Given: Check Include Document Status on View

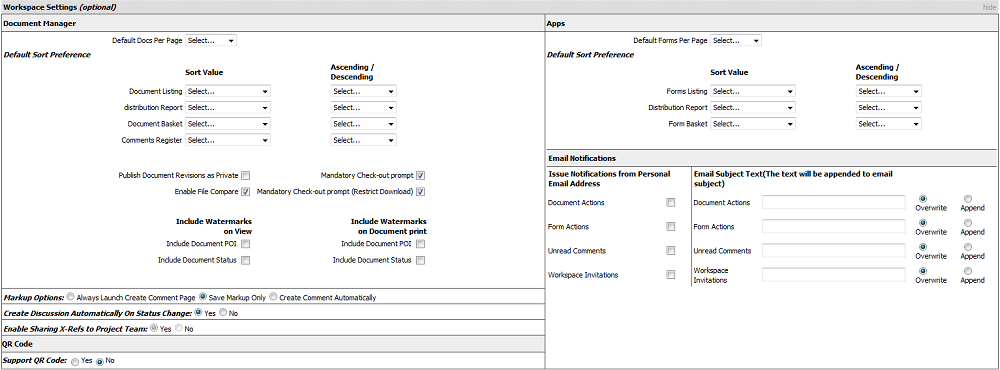Looking at the screenshot, I should point(246,260).
